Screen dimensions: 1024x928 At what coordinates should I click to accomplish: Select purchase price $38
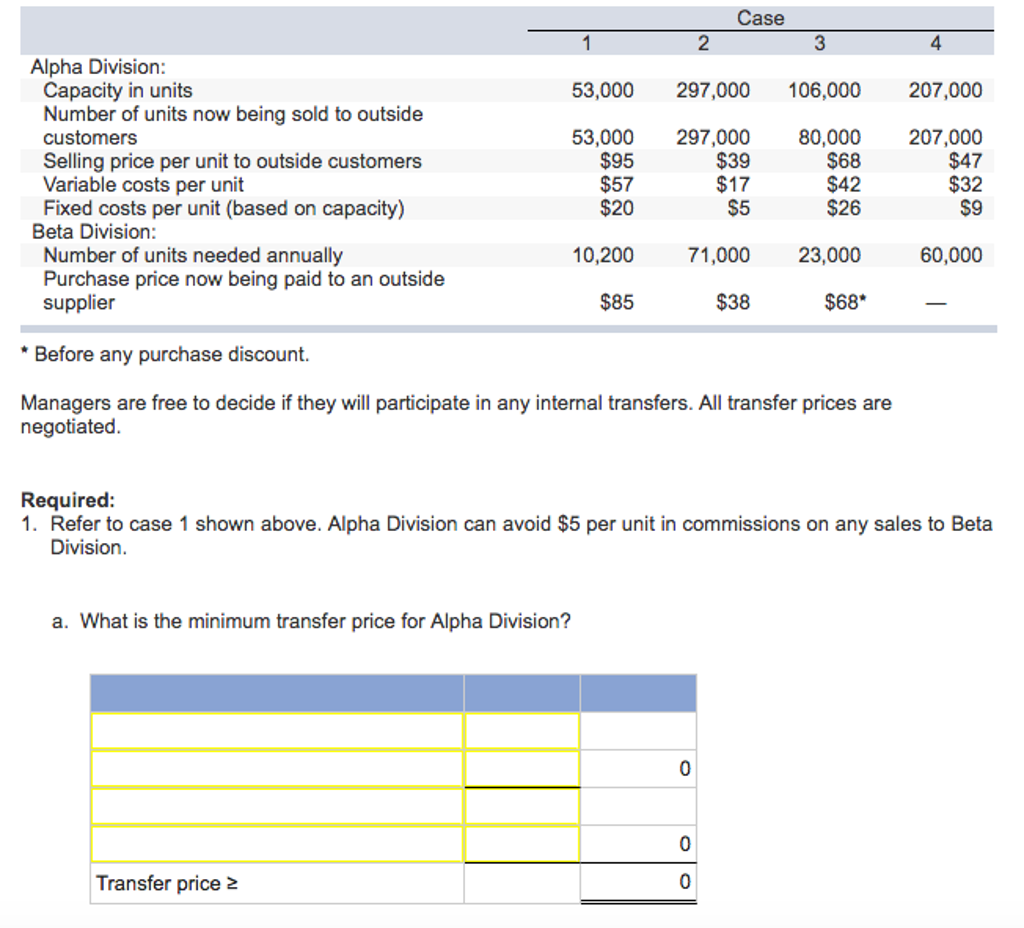click(x=733, y=302)
